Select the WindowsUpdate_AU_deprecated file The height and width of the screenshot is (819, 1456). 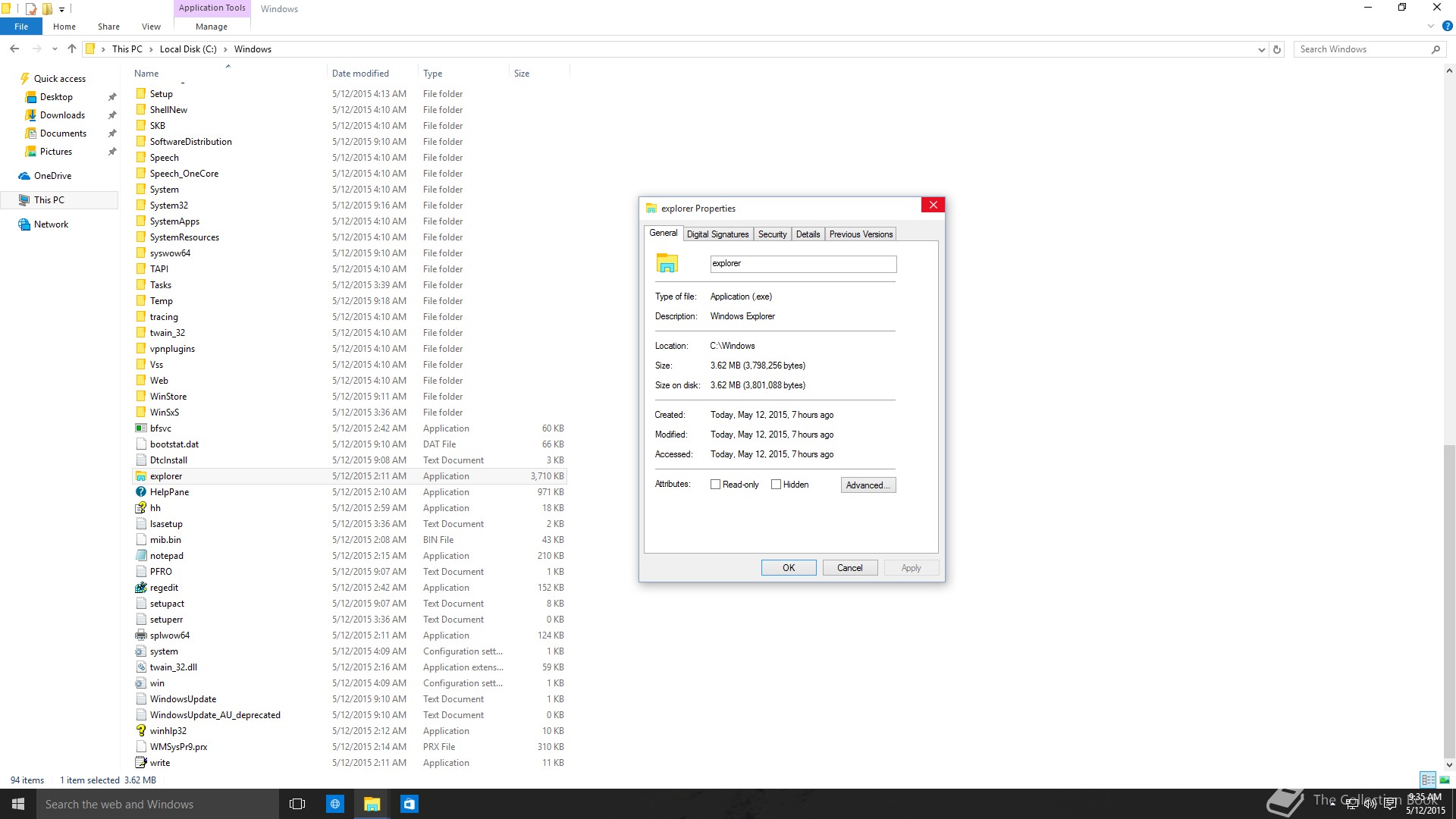click(349, 715)
